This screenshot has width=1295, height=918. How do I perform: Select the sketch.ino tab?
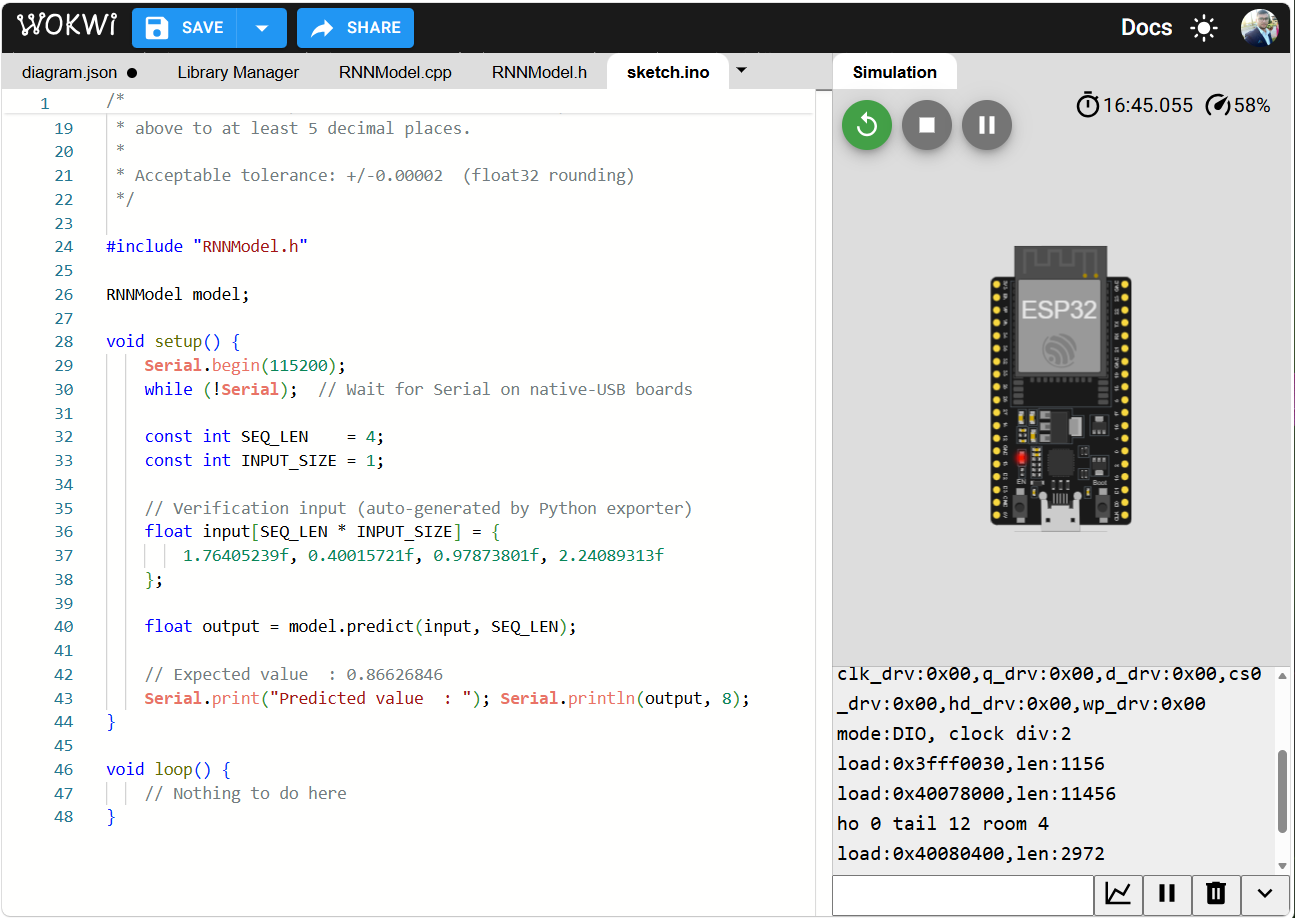(668, 72)
